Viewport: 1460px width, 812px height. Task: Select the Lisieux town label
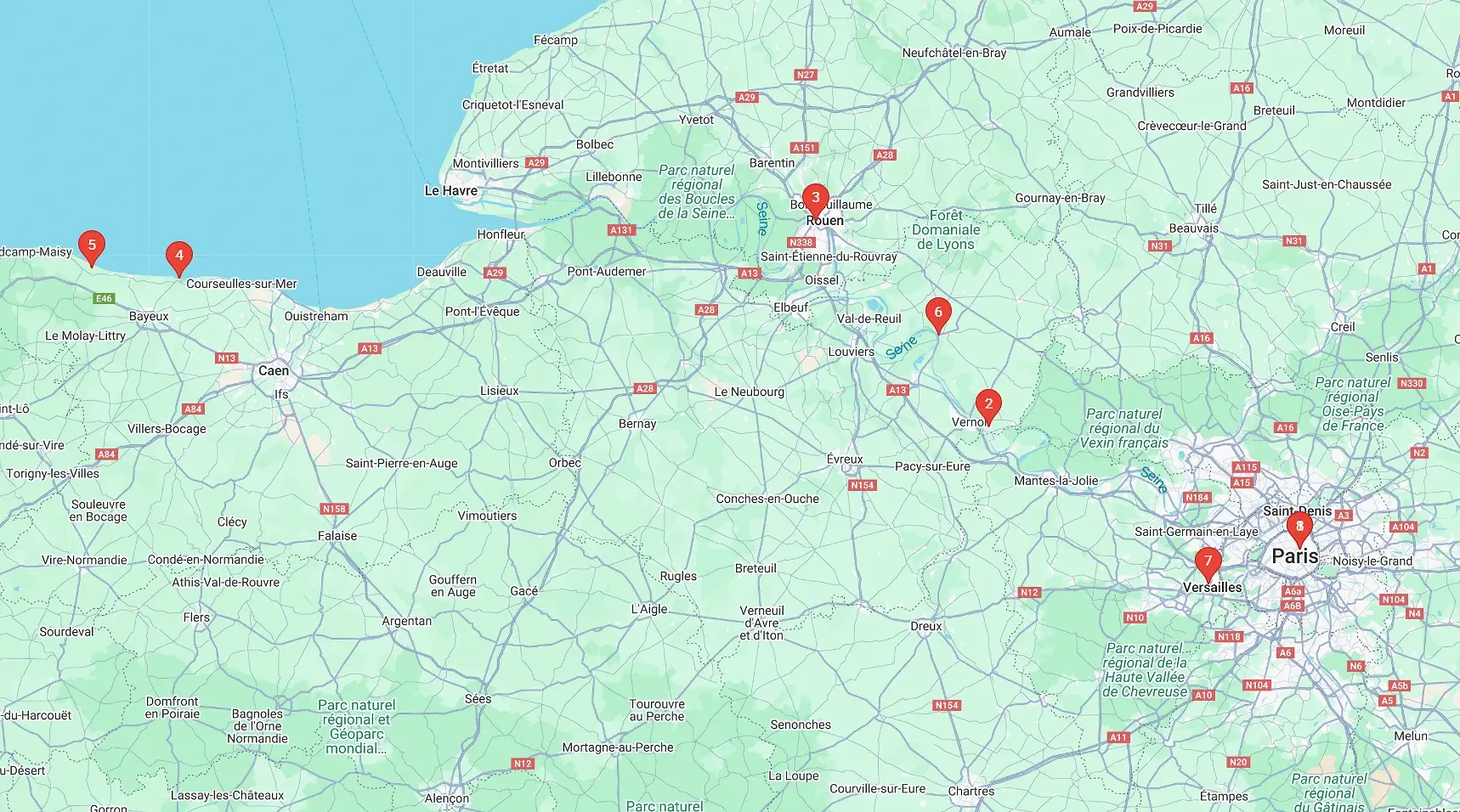point(499,392)
